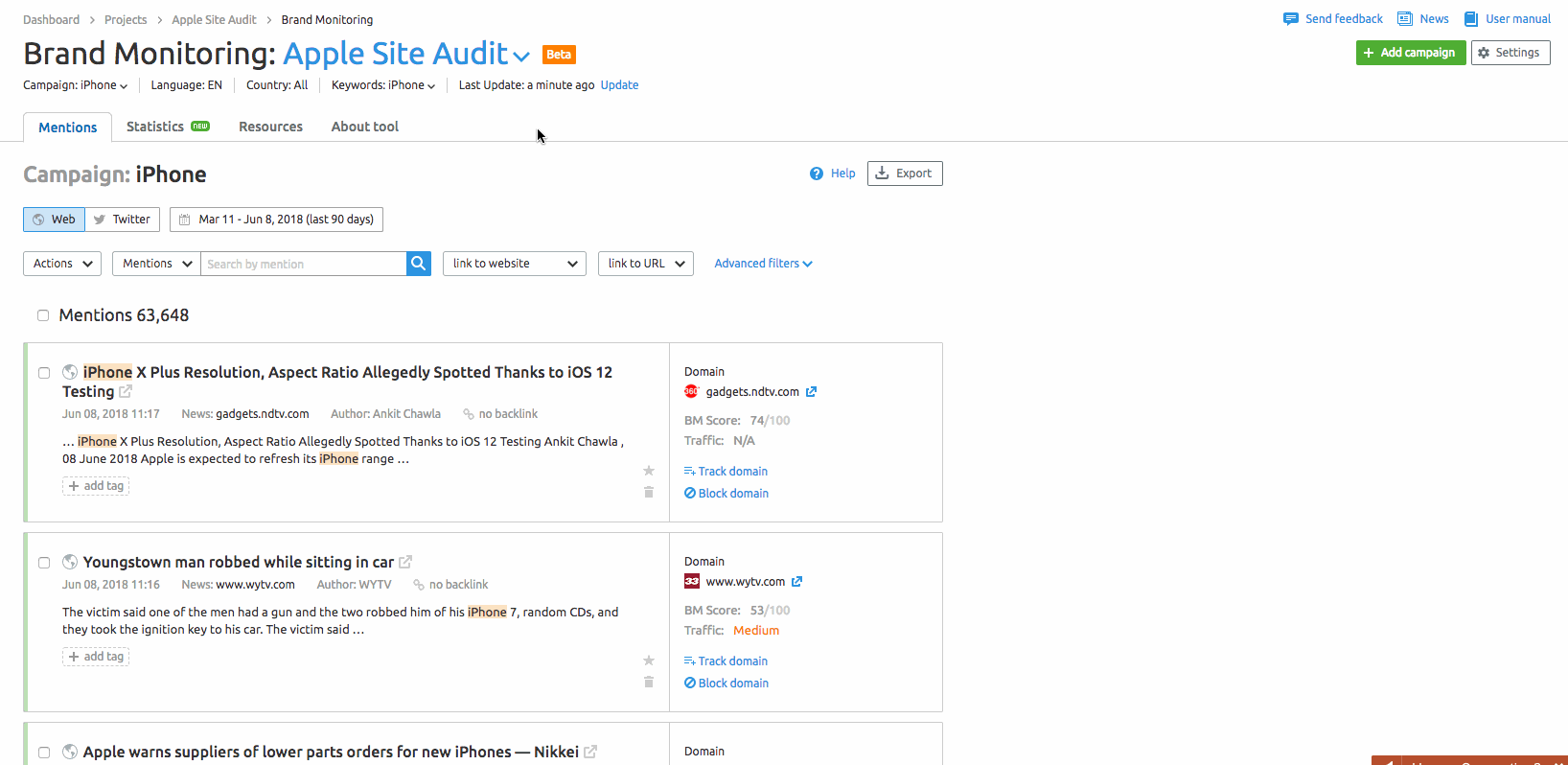Click the search magnifier button

click(x=418, y=264)
